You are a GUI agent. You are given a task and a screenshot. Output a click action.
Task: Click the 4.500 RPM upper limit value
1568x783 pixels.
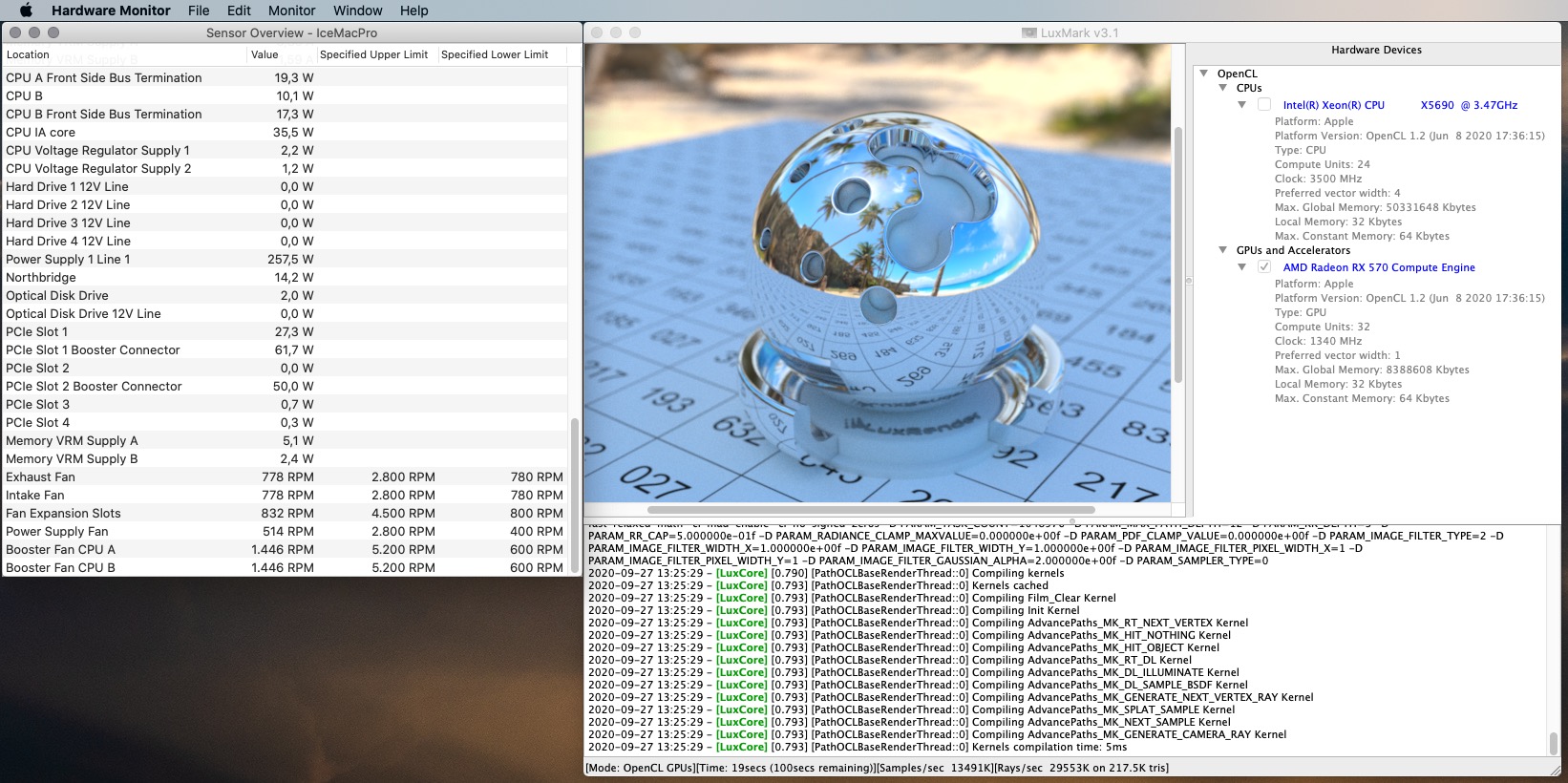(403, 513)
